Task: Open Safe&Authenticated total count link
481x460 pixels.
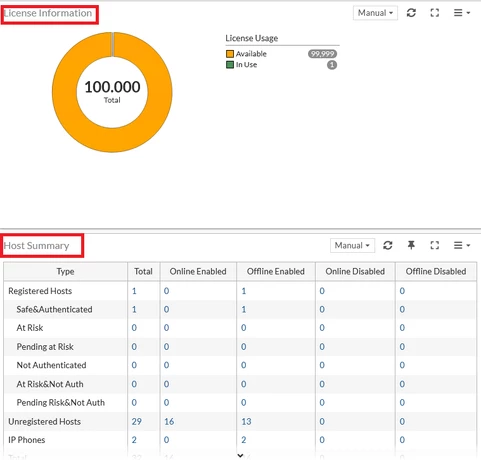Action: tap(134, 309)
